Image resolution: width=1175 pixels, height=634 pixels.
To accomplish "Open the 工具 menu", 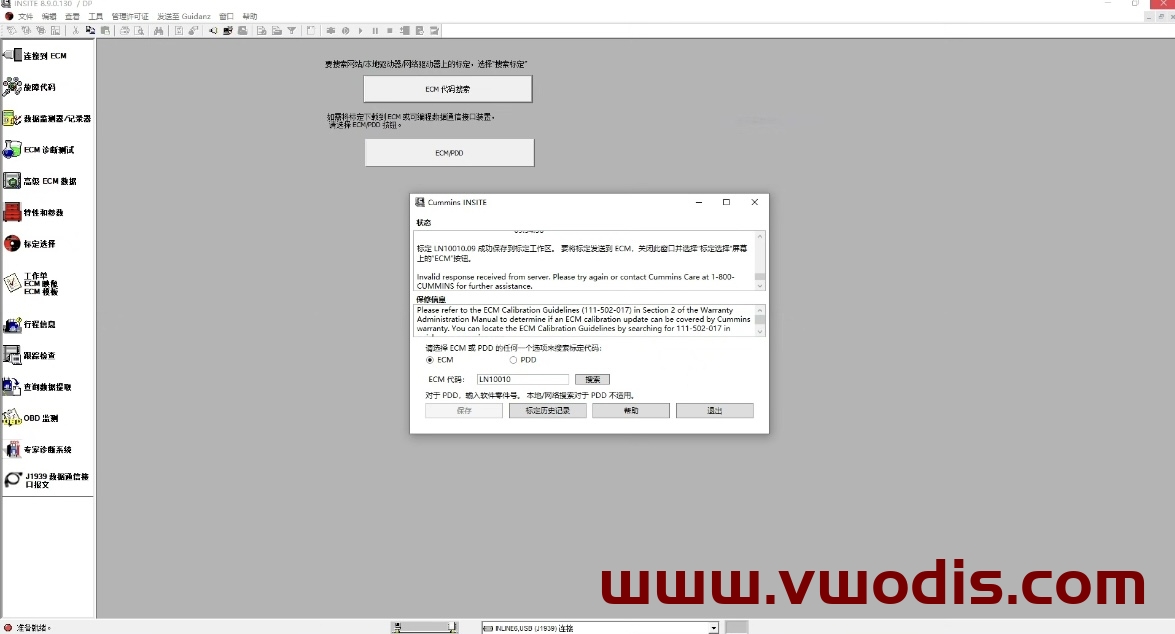I will (x=95, y=16).
